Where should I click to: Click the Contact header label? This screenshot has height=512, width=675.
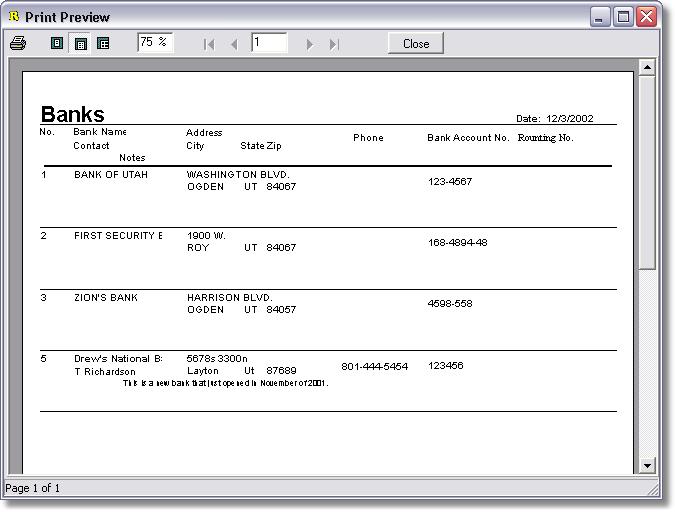(91, 146)
